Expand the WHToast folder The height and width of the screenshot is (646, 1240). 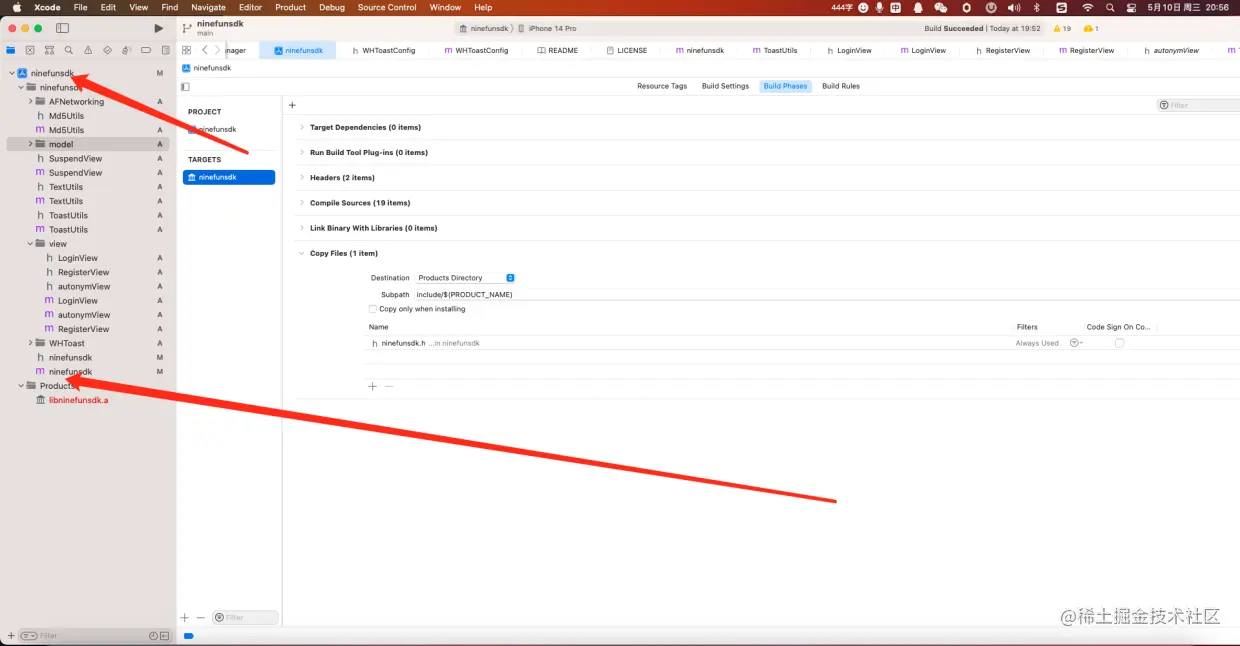30,343
